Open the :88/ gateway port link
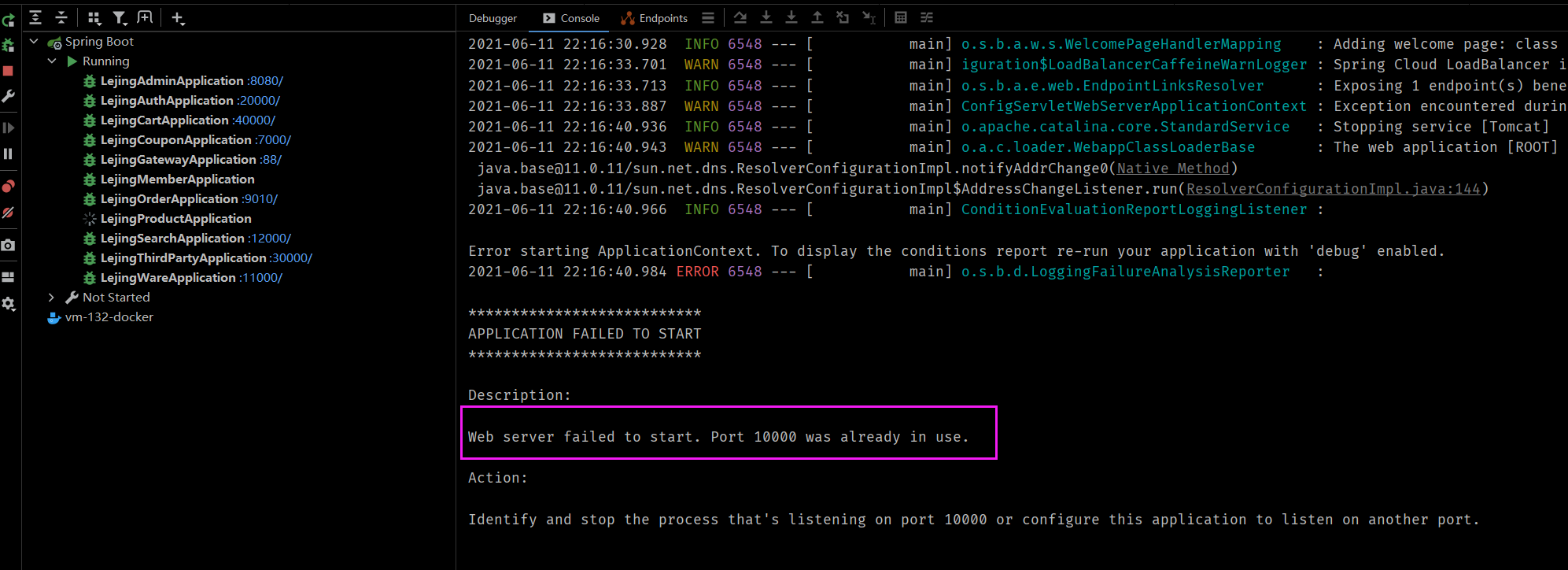The height and width of the screenshot is (570, 1568). (x=271, y=159)
